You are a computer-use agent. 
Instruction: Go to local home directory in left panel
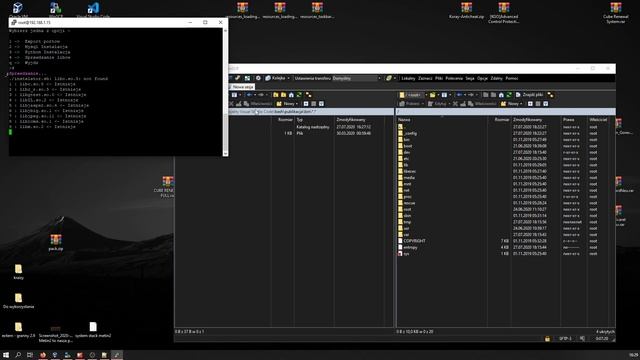pyautogui.click(x=291, y=95)
